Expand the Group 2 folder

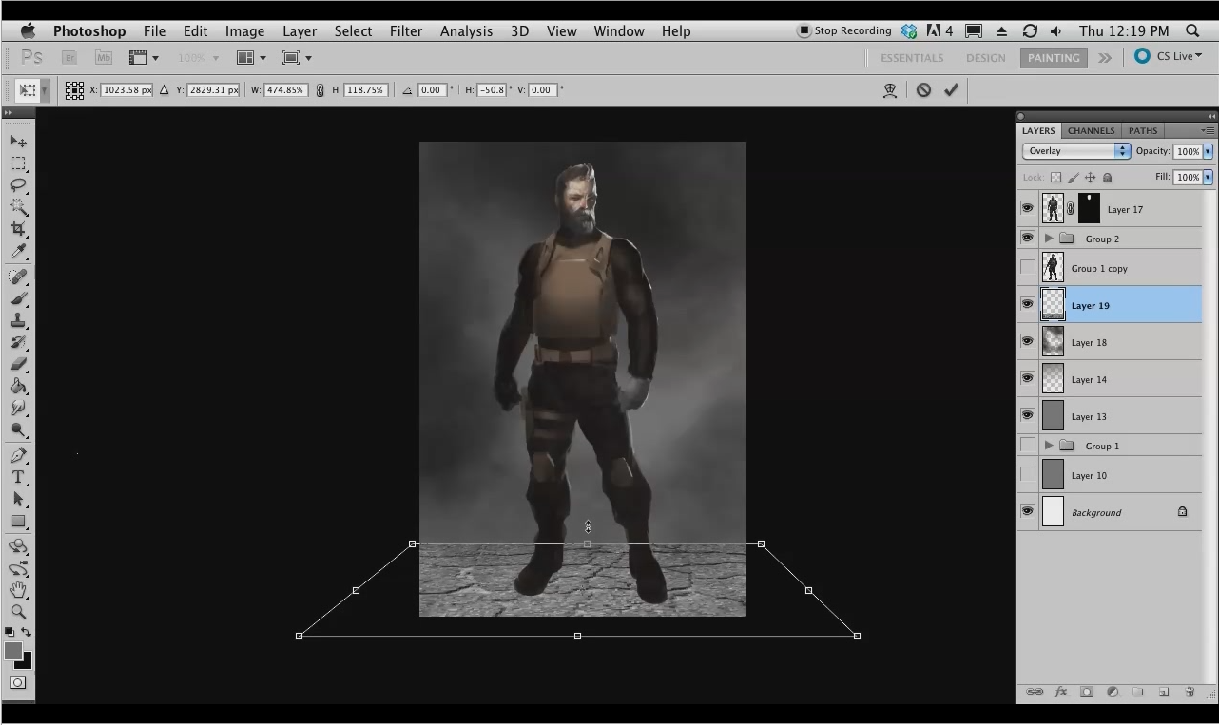pyautogui.click(x=1049, y=238)
